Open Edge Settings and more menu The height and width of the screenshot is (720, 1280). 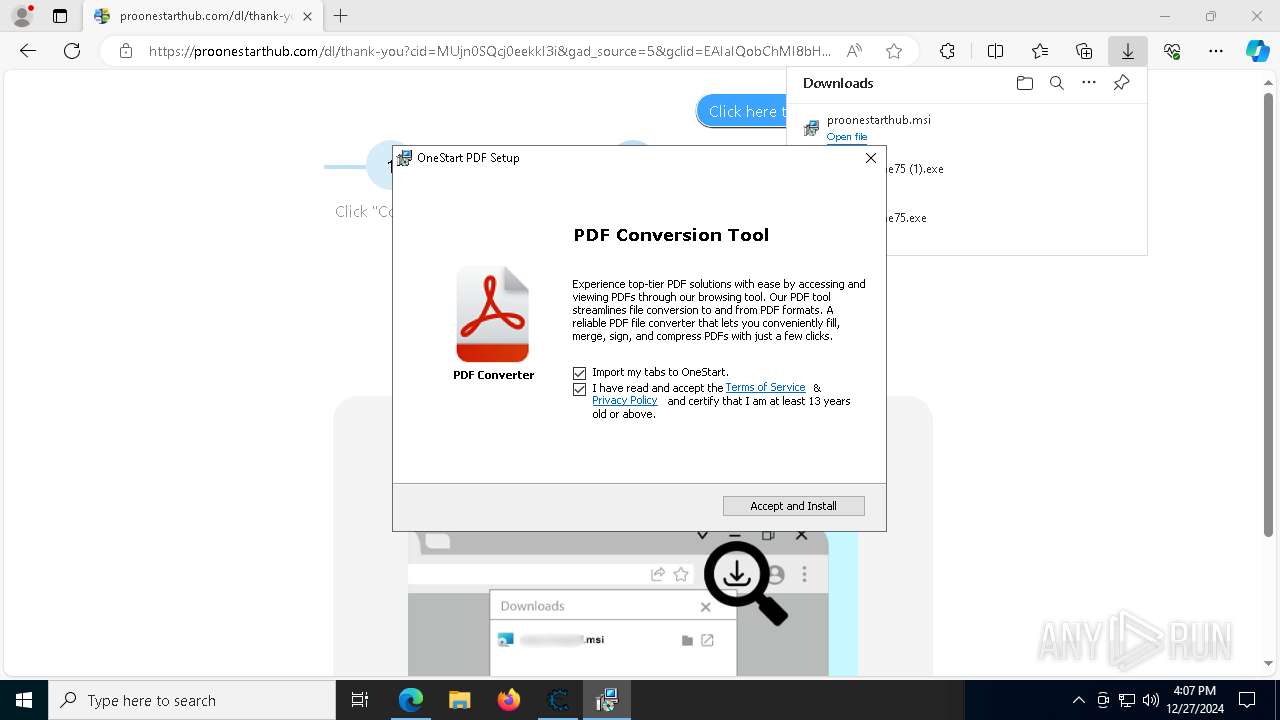[x=1216, y=51]
